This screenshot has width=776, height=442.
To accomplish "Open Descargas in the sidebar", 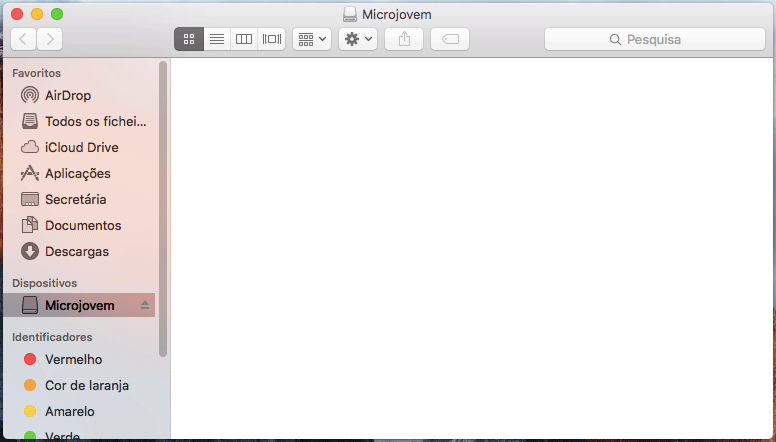I will point(79,251).
